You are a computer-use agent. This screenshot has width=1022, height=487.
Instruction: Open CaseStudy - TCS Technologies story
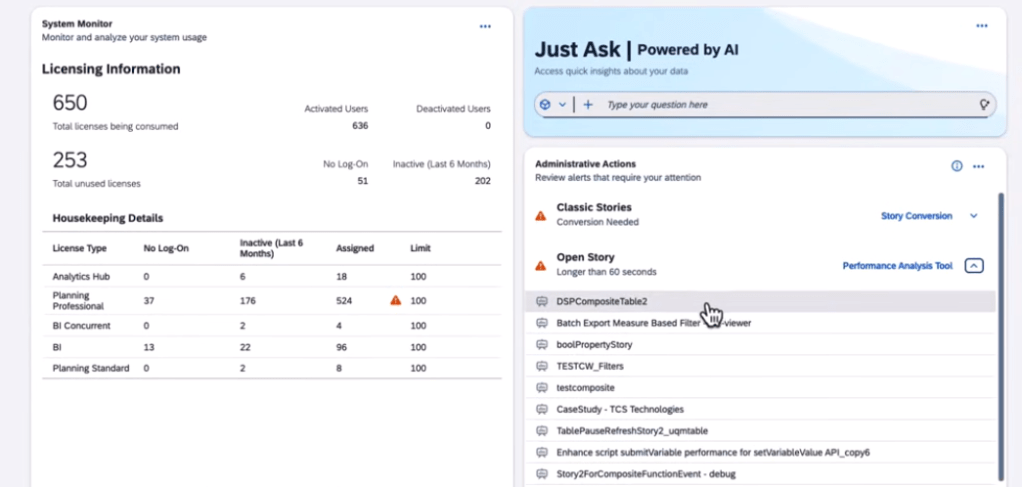pos(619,409)
